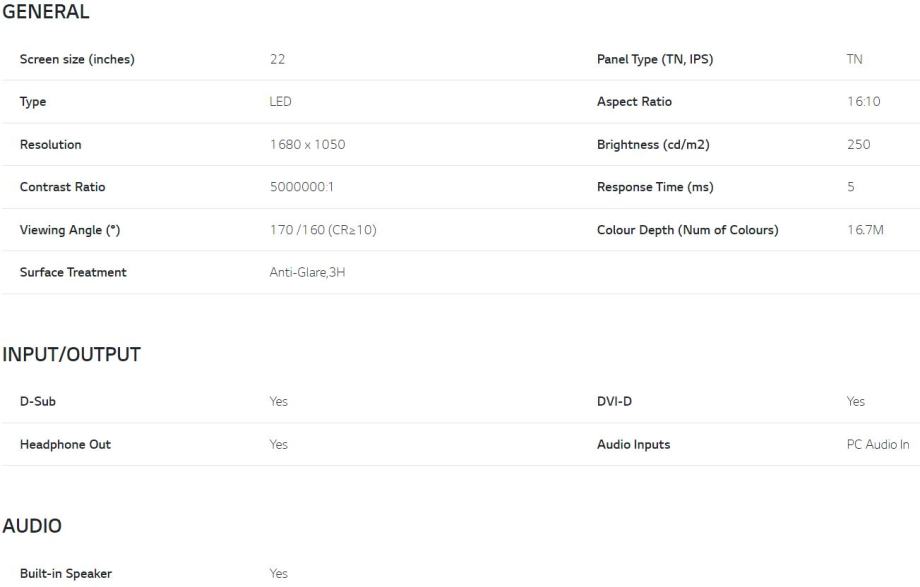Click the Built-in Speaker label

click(66, 574)
